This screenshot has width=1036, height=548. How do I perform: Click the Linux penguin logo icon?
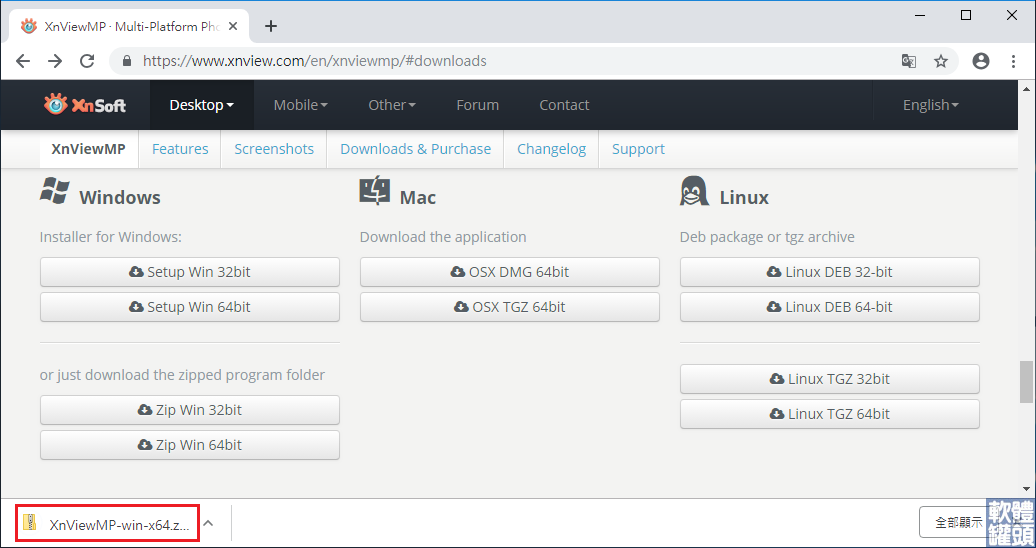point(694,190)
